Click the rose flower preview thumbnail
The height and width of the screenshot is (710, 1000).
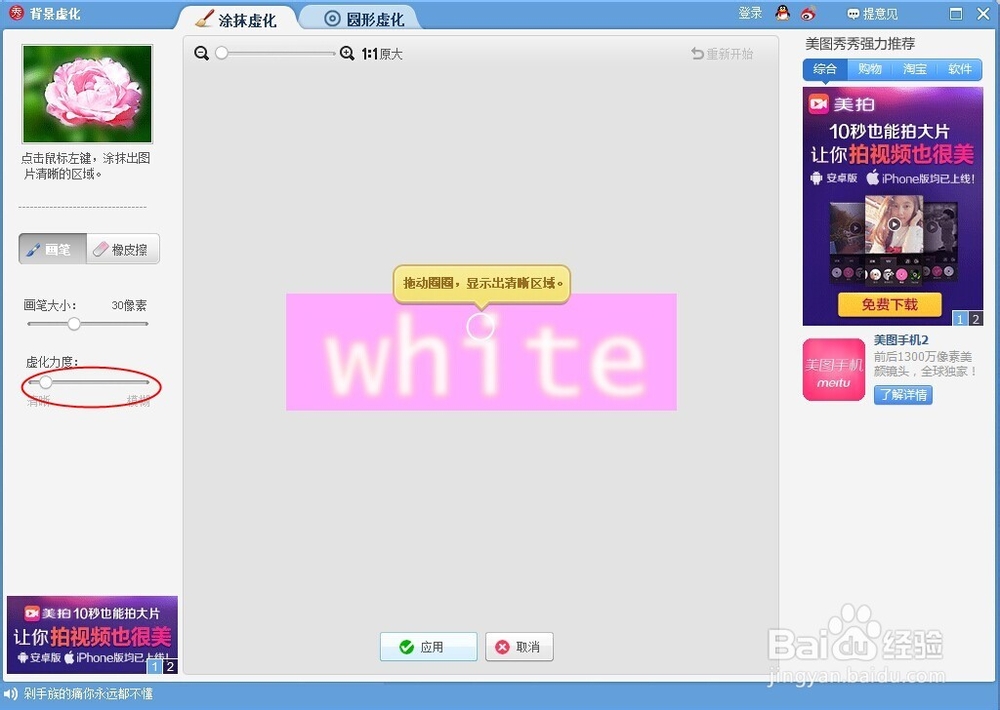pyautogui.click(x=87, y=94)
